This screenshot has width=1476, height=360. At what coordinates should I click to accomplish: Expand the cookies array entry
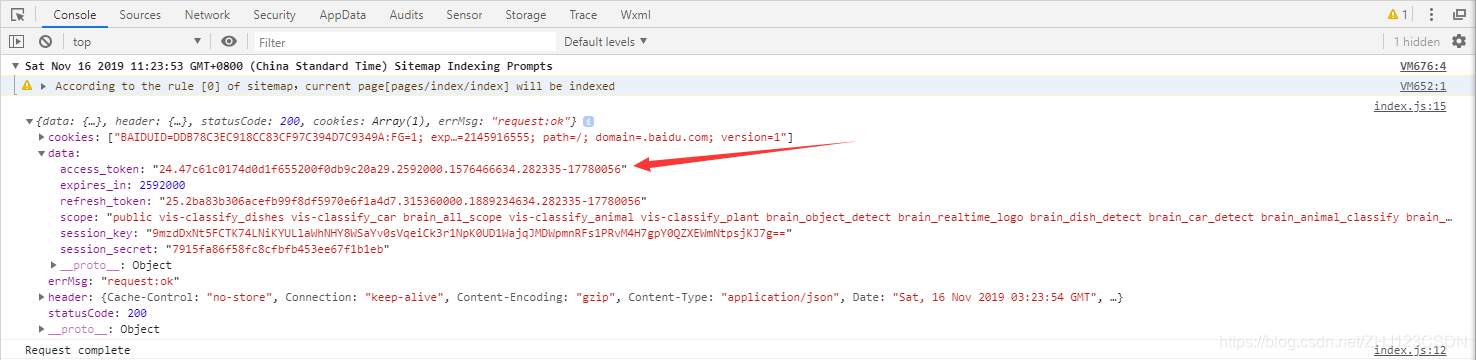(x=41, y=137)
